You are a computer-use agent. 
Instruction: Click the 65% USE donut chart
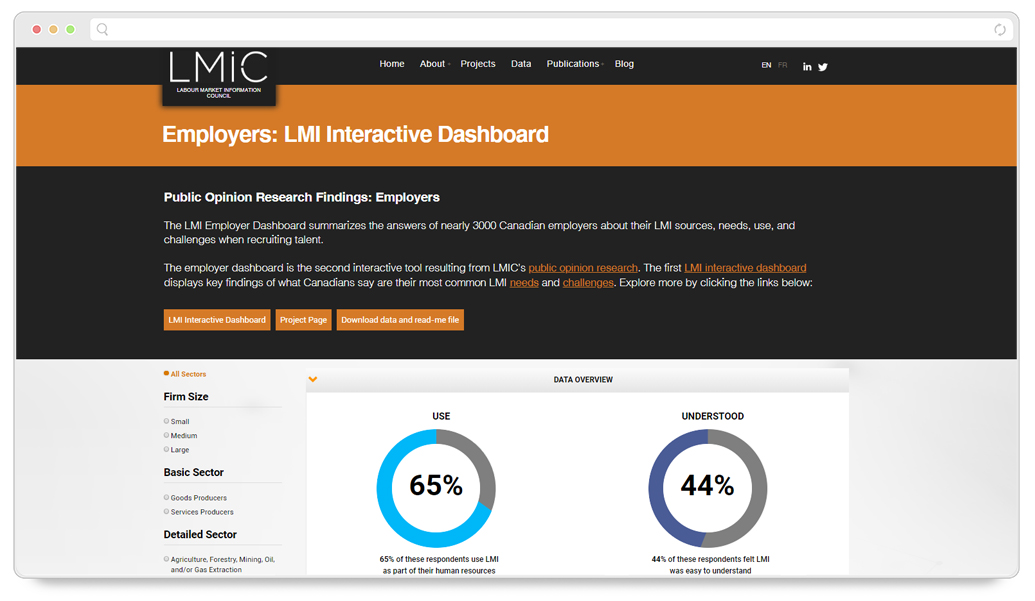tap(436, 488)
